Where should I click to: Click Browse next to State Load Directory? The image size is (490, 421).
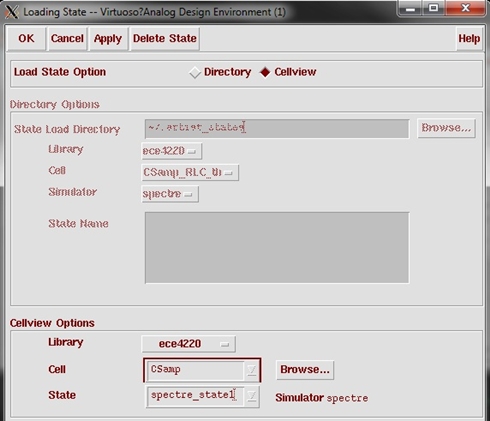(446, 128)
